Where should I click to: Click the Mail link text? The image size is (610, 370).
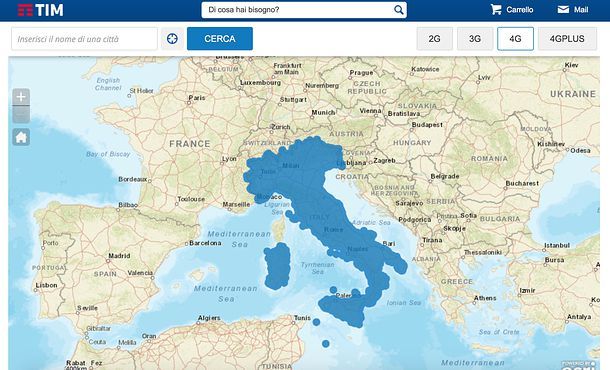coord(581,10)
